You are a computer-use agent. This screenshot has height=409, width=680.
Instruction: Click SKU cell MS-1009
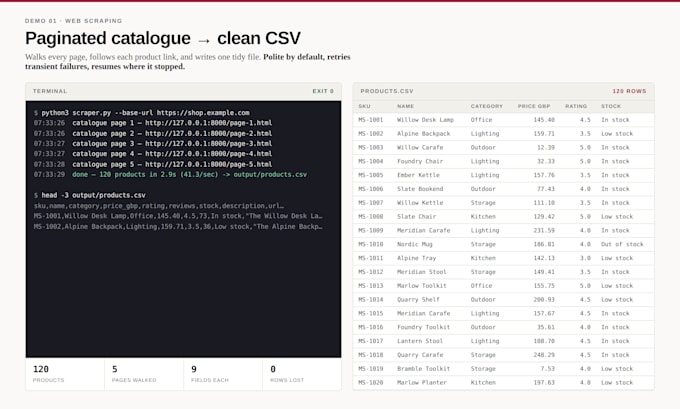tap(371, 231)
